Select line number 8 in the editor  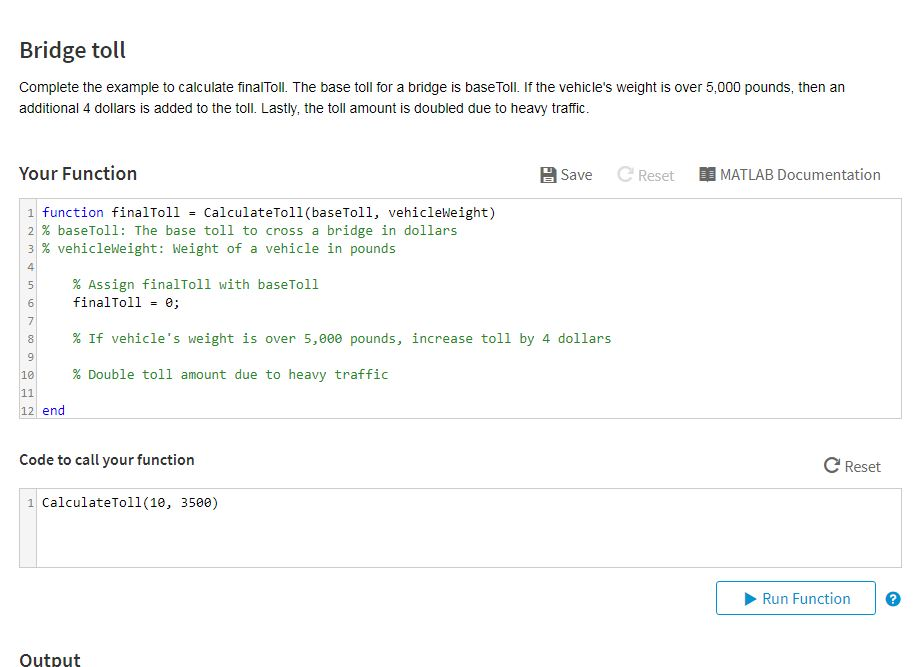28,338
